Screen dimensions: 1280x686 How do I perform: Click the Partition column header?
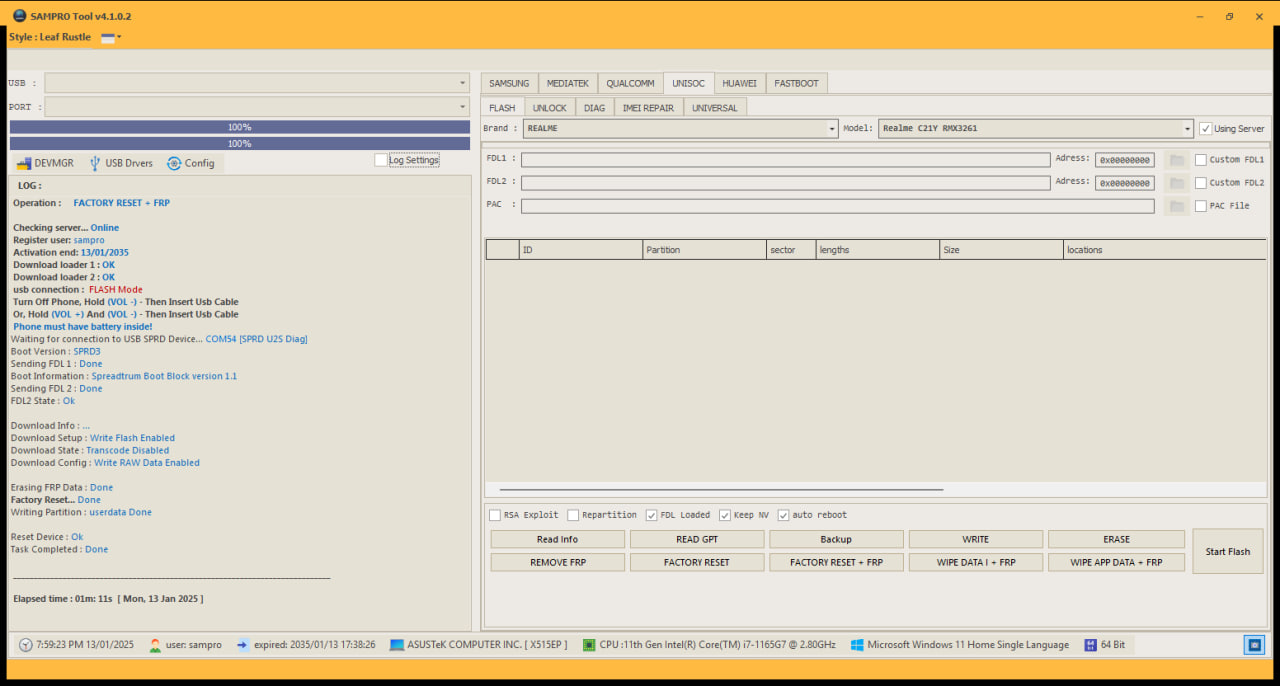[704, 250]
